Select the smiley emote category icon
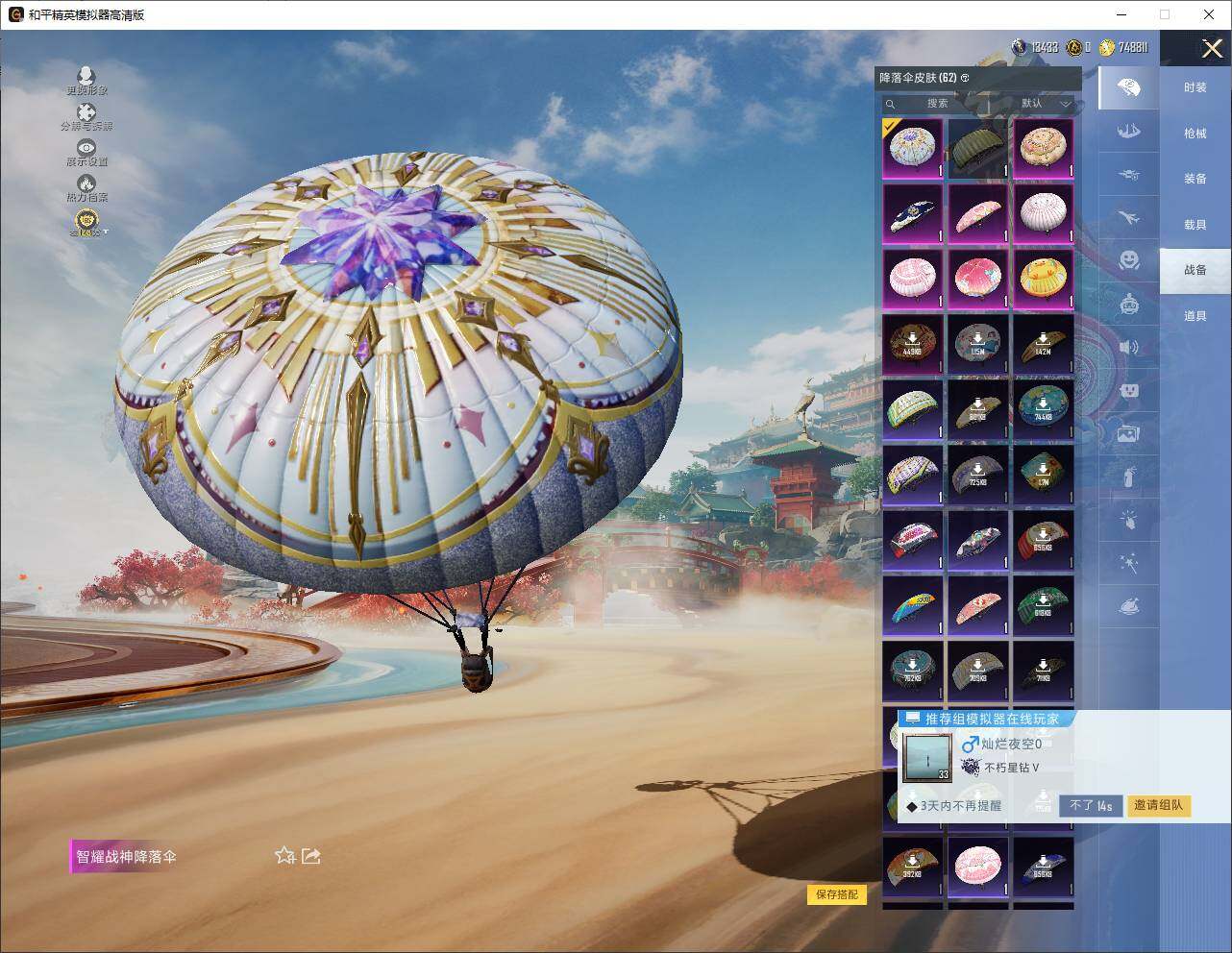The width and height of the screenshot is (1232, 953). tap(1128, 260)
